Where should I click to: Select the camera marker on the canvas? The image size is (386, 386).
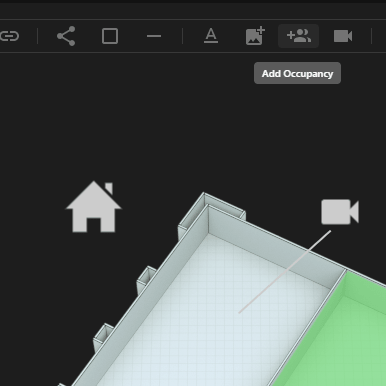(340, 212)
